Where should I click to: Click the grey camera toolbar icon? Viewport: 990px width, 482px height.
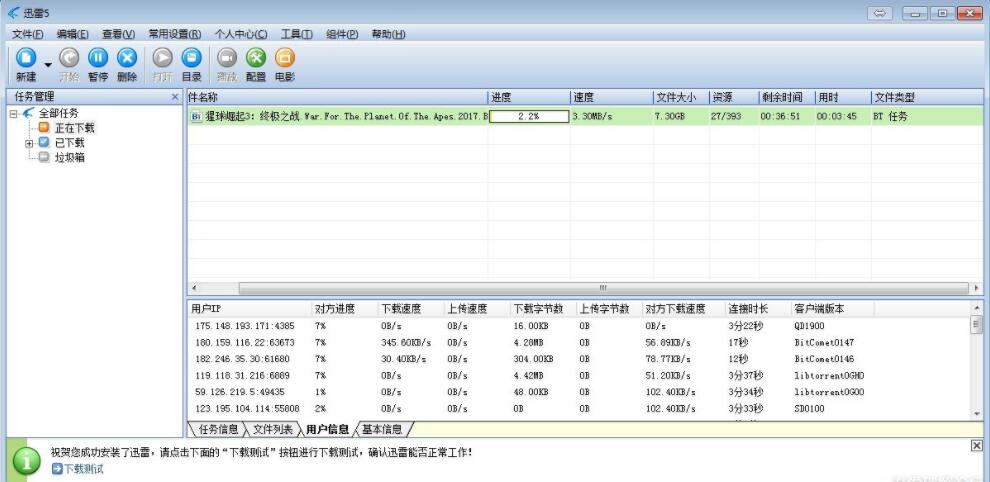tap(227, 58)
